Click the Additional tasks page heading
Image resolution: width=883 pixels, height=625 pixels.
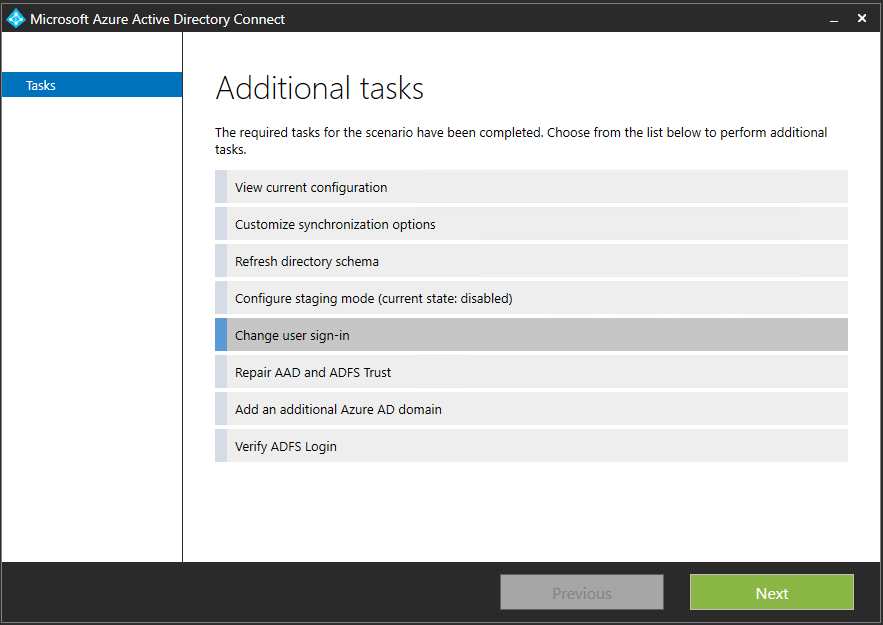[x=320, y=88]
